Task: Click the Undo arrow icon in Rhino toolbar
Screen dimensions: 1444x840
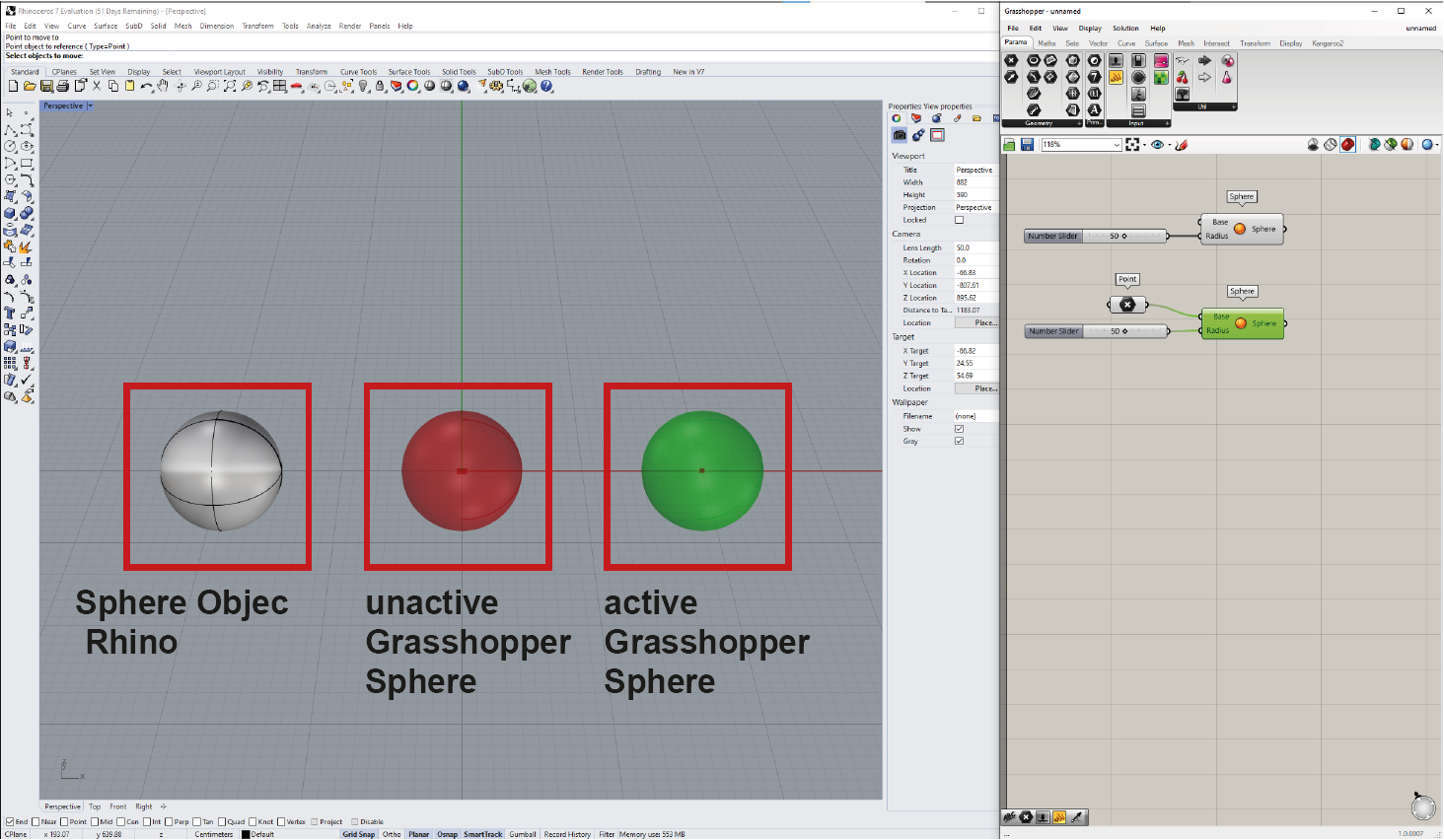Action: (146, 86)
